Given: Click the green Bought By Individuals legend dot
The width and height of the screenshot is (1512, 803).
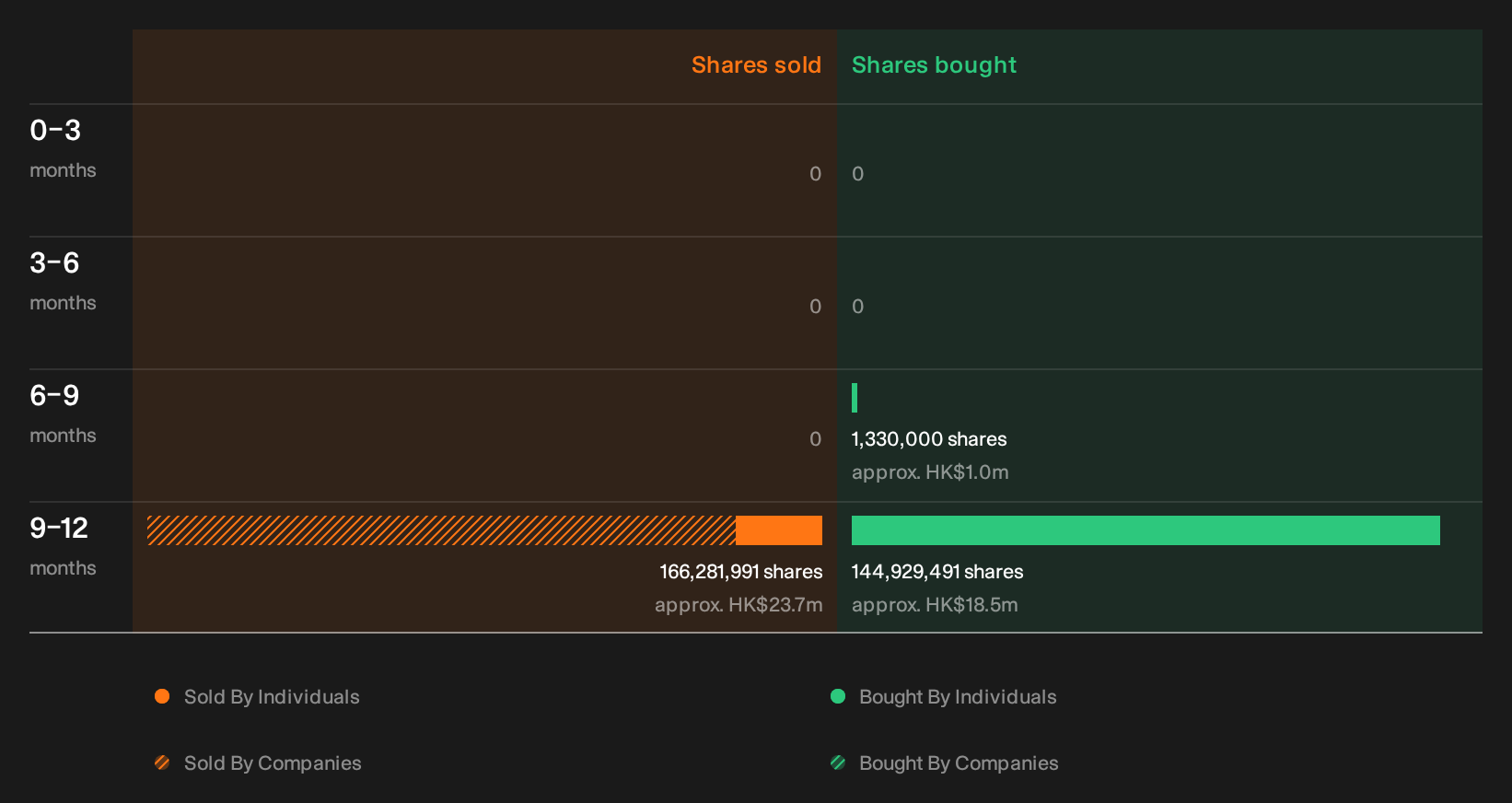Looking at the screenshot, I should tap(838, 696).
